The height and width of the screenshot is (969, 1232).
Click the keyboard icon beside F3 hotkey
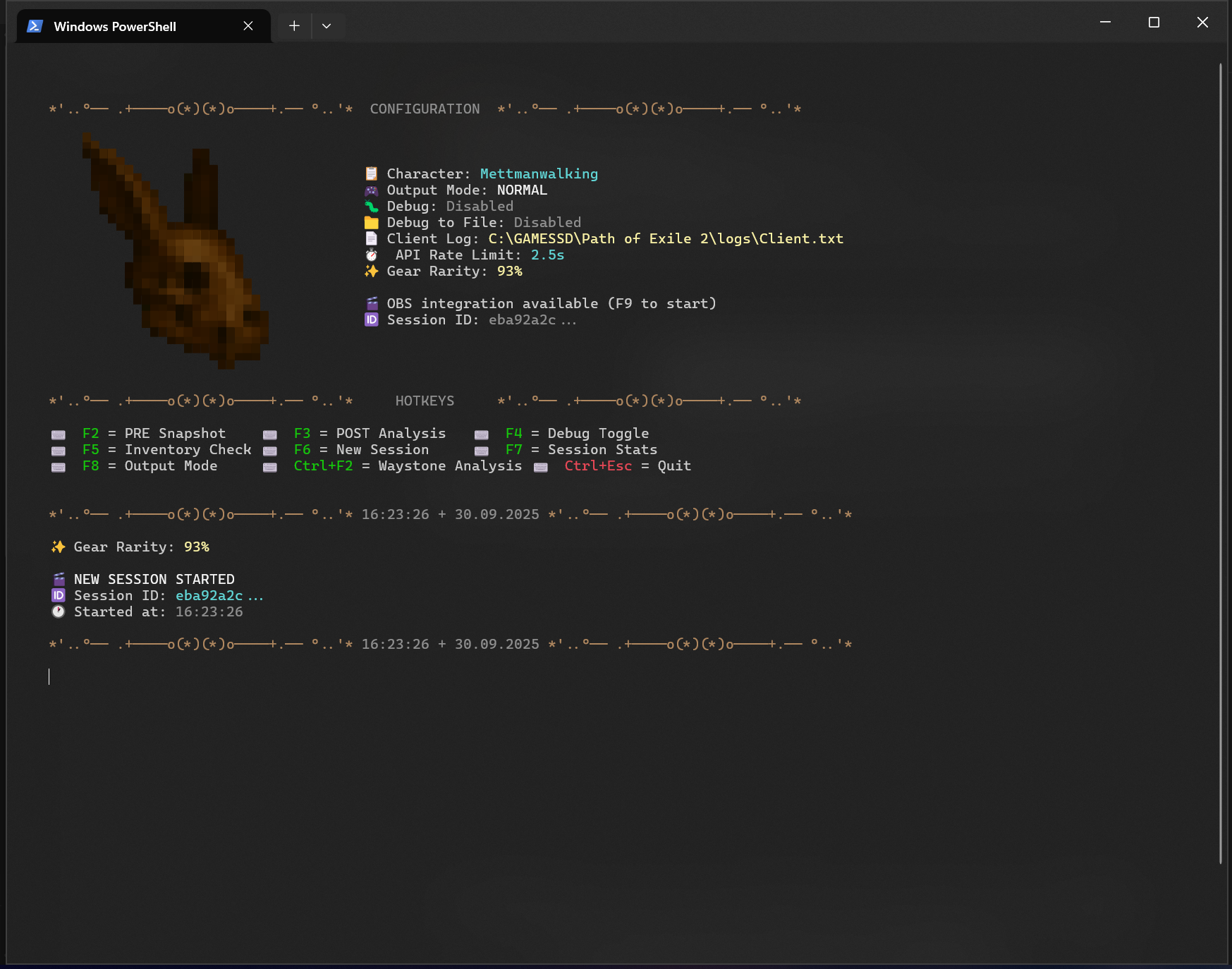[270, 434]
